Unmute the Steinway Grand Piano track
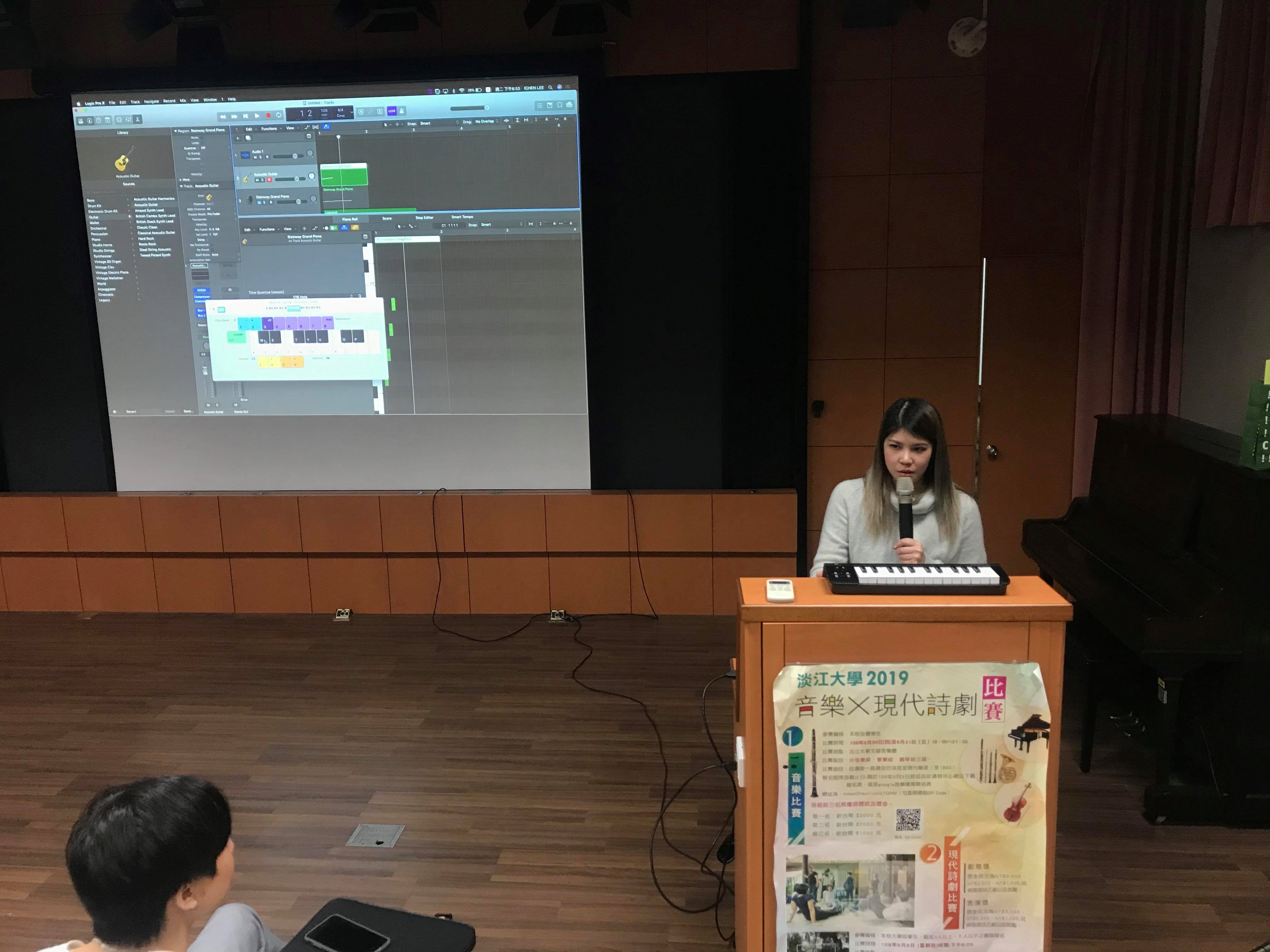This screenshot has height=952, width=1270. coord(259,202)
